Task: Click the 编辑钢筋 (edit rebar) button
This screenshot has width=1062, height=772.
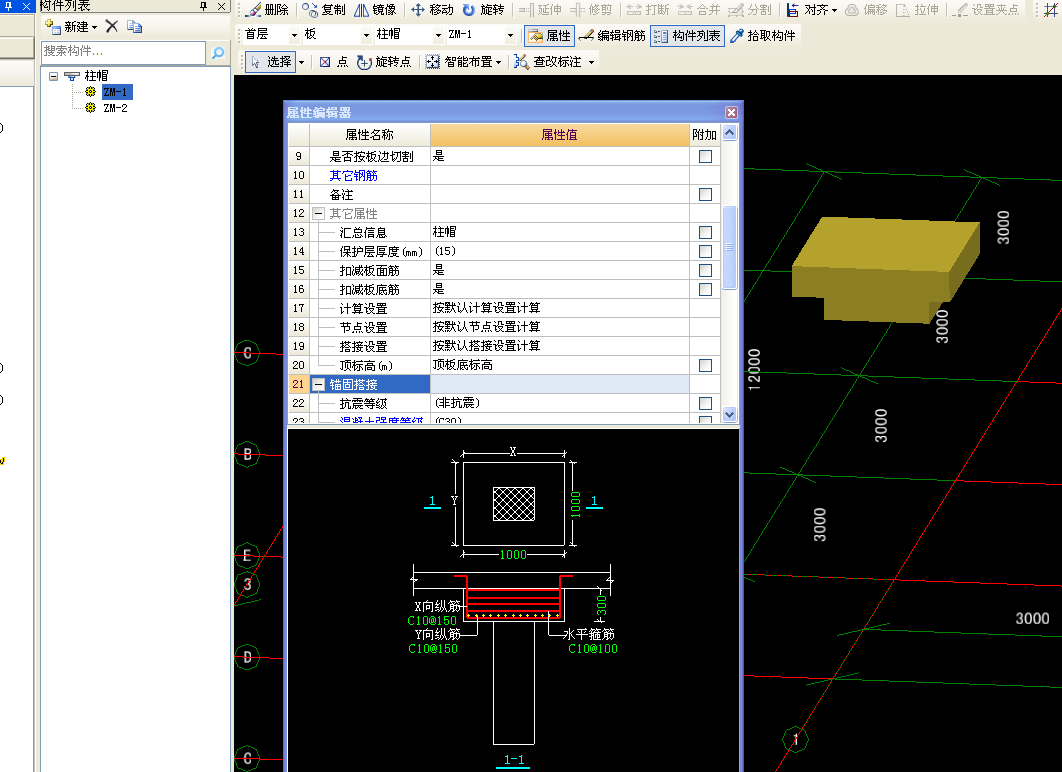Action: point(612,35)
